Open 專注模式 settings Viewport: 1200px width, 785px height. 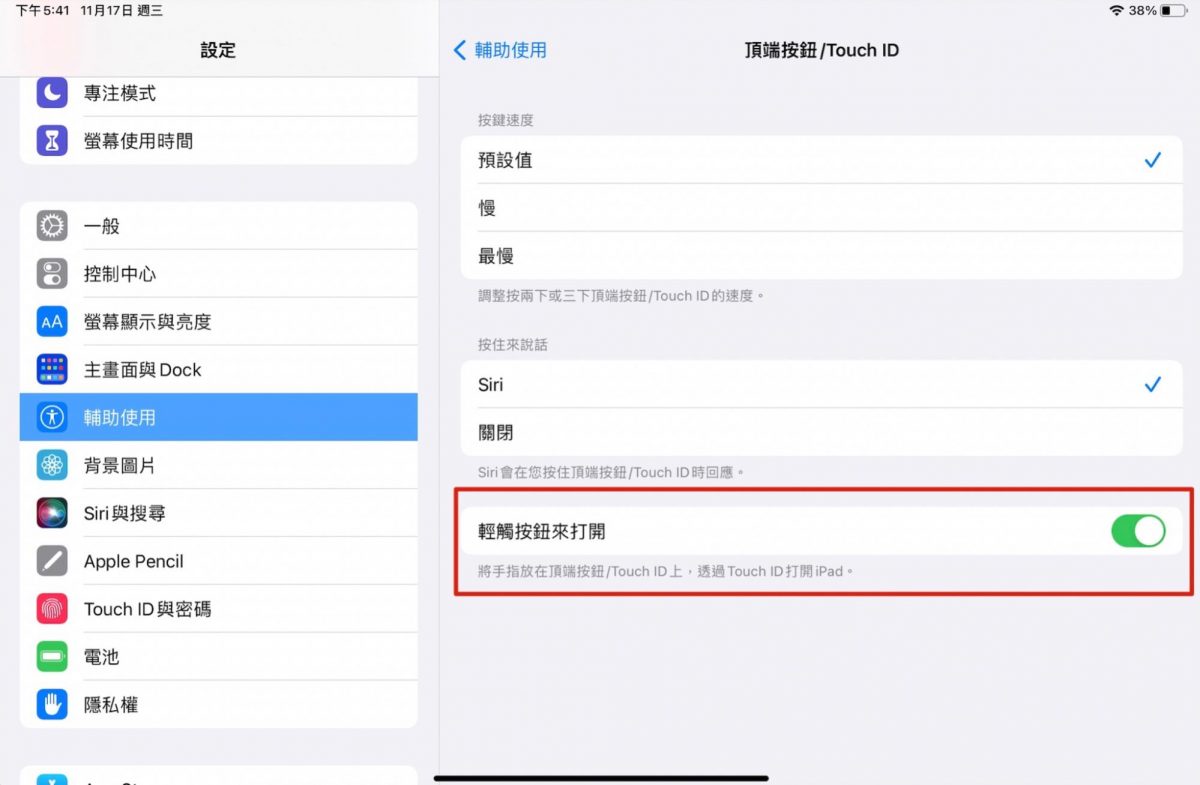point(218,93)
